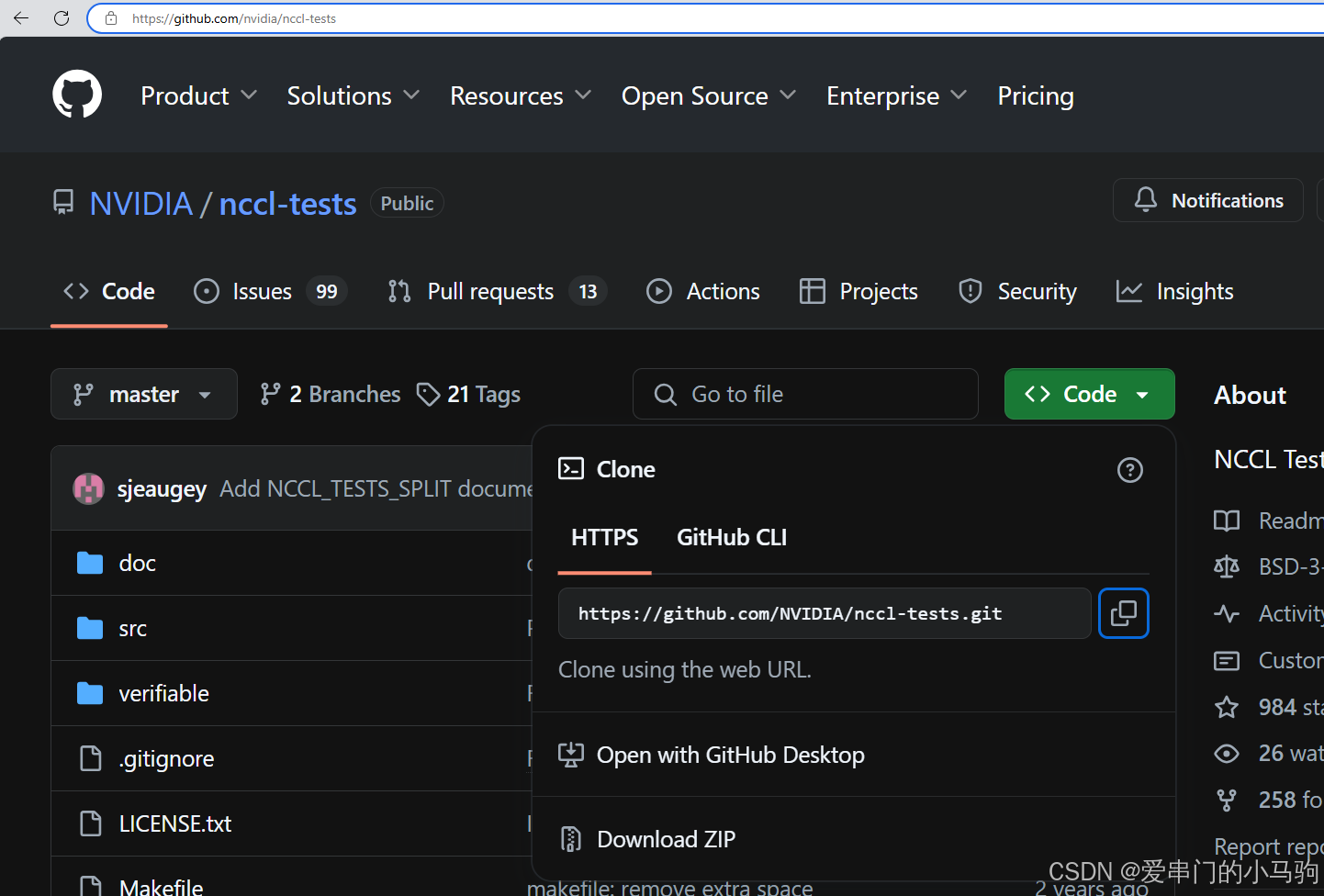Click the eye watchers icon in About
This screenshot has width=1324, height=896.
click(x=1227, y=754)
